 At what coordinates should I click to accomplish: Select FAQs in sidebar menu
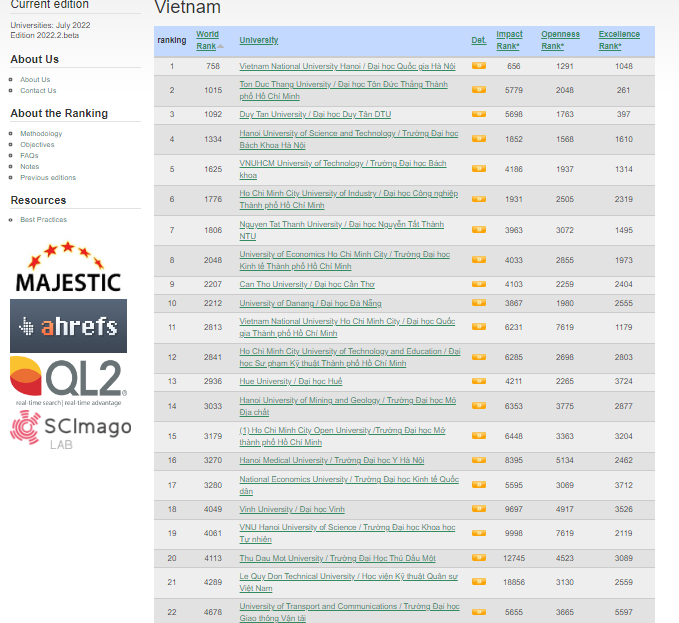[x=29, y=155]
